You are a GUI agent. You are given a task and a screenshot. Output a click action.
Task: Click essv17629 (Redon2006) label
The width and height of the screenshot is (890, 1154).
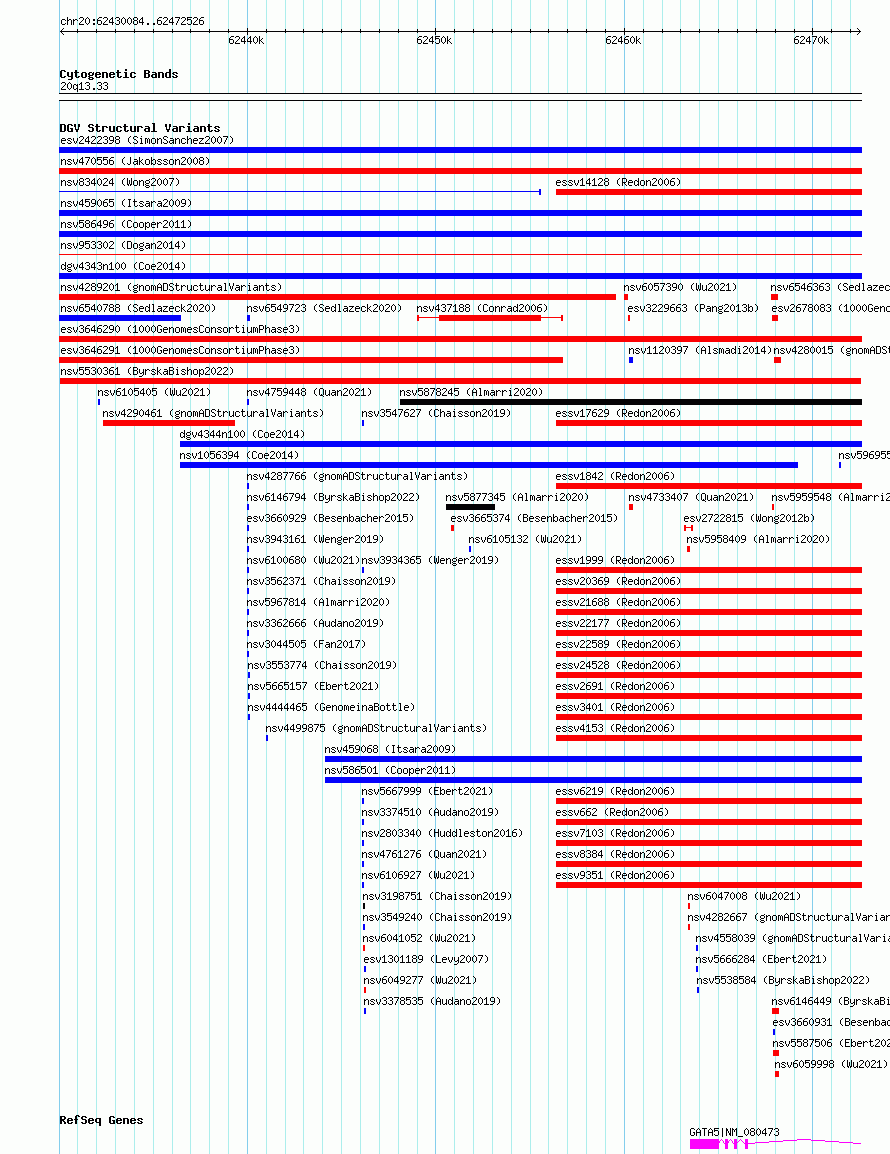pyautogui.click(x=618, y=413)
